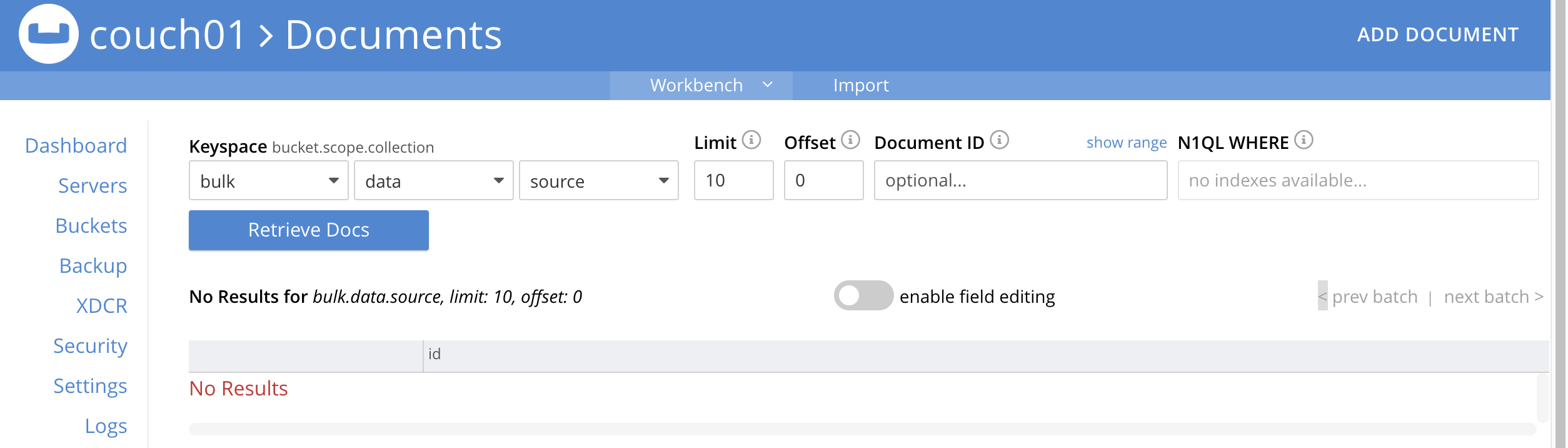1568x448 pixels.
Task: Click the horizontal scrollbar below results
Action: 862,429
